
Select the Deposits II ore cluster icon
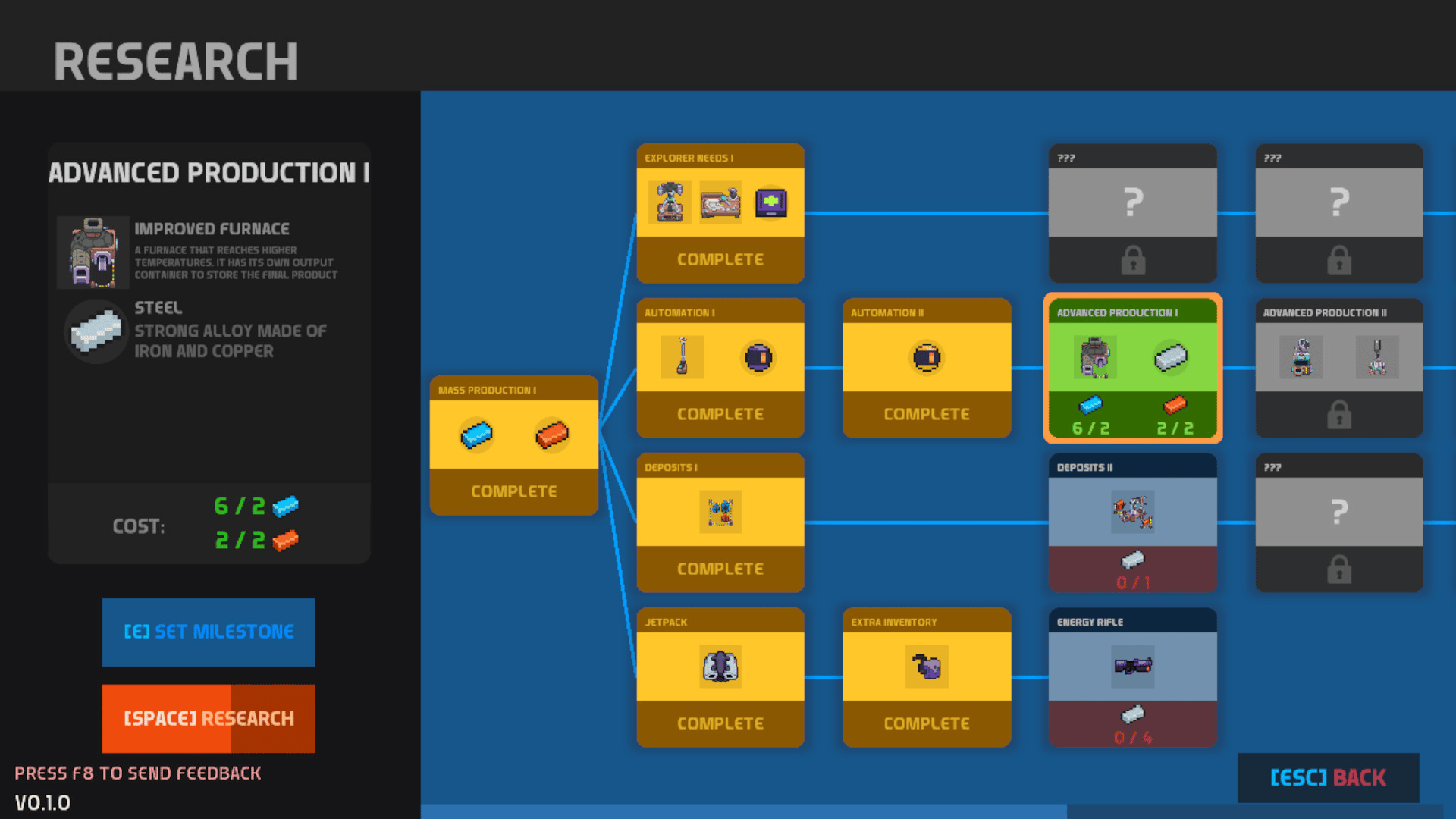pyautogui.click(x=1132, y=512)
